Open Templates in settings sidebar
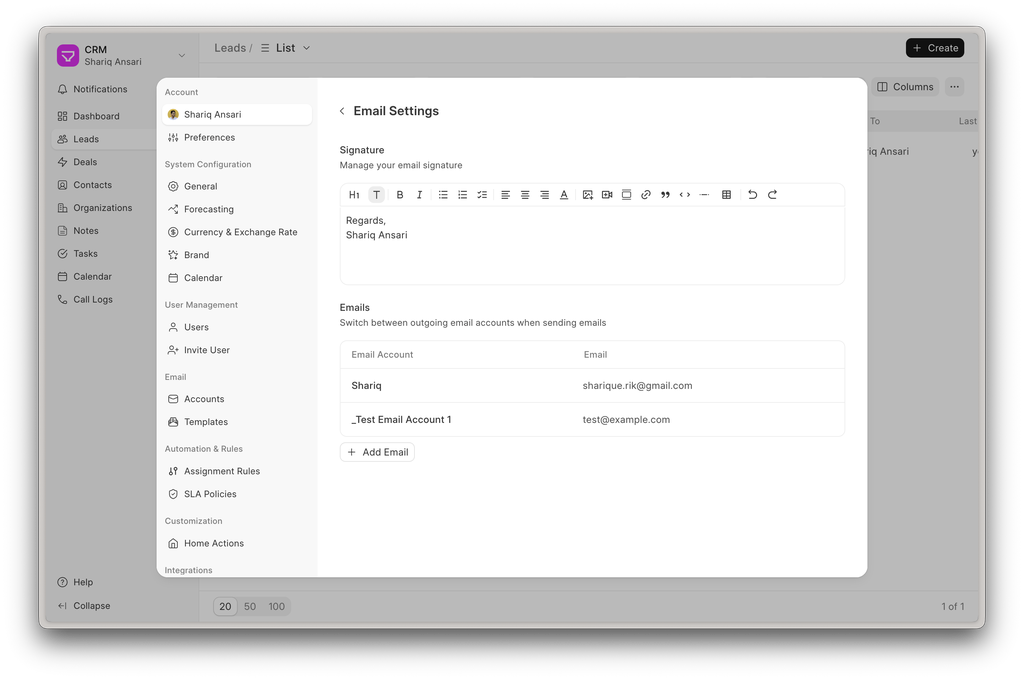The height and width of the screenshot is (680, 1024). pyautogui.click(x=206, y=422)
